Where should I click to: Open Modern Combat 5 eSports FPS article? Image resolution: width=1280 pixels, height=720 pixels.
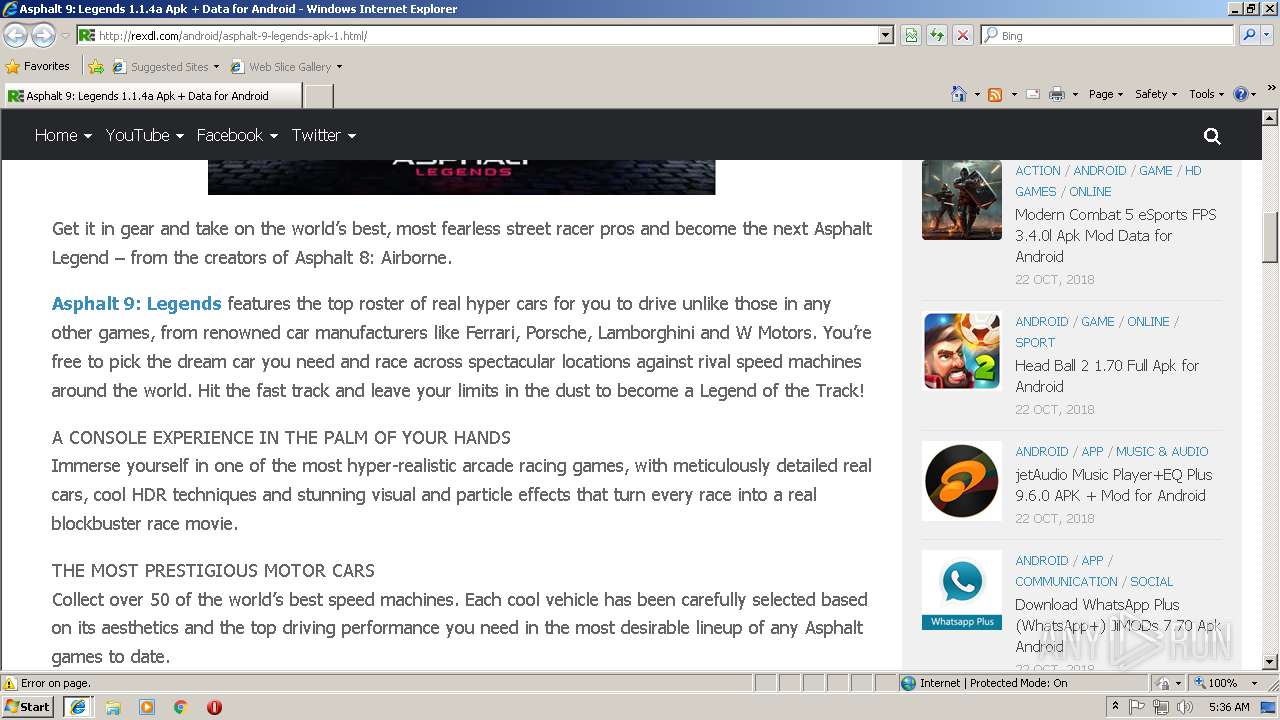pyautogui.click(x=1116, y=235)
